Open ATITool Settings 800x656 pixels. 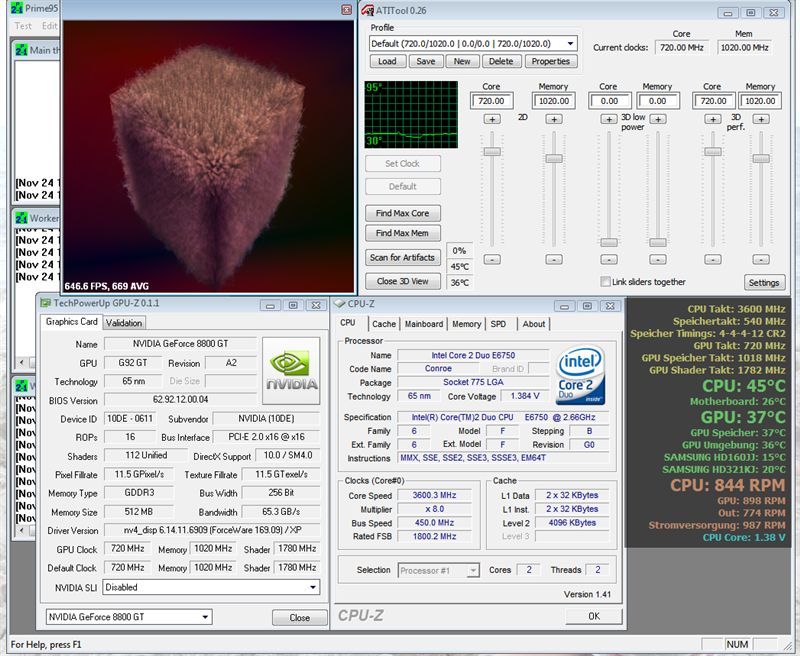point(764,283)
